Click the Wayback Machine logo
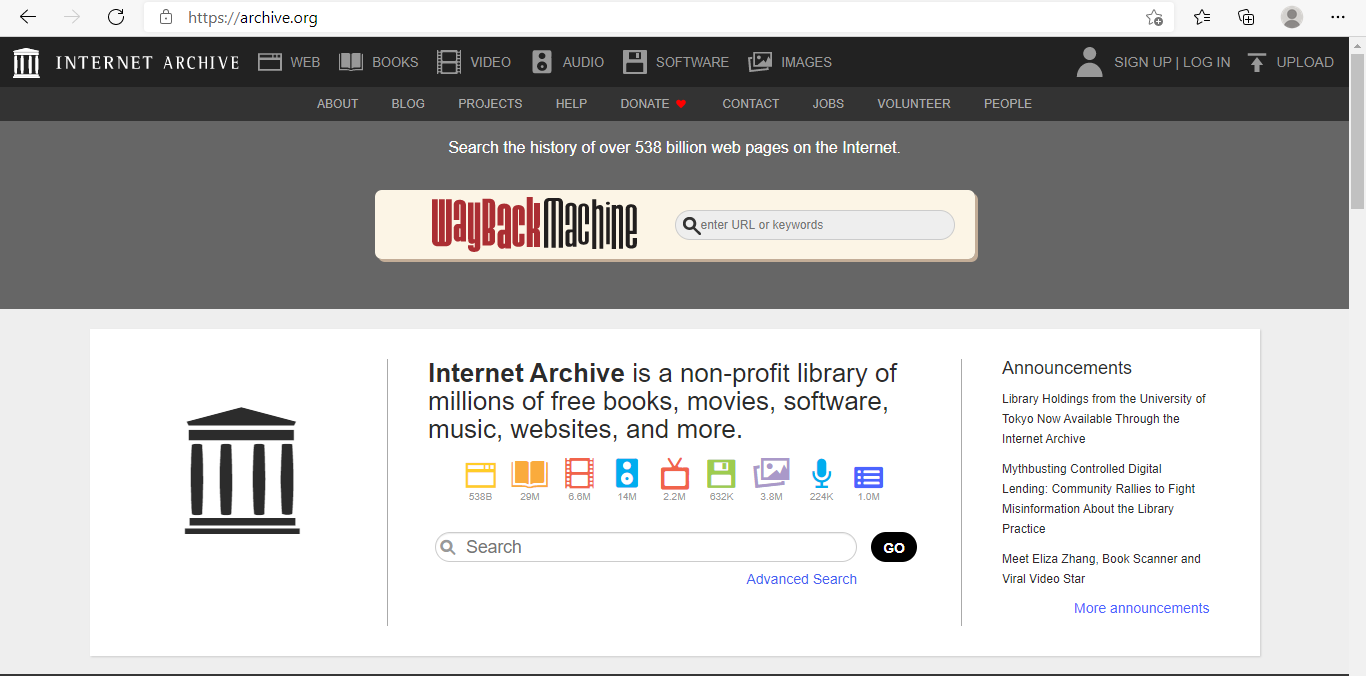The image size is (1366, 676). pyautogui.click(x=534, y=224)
